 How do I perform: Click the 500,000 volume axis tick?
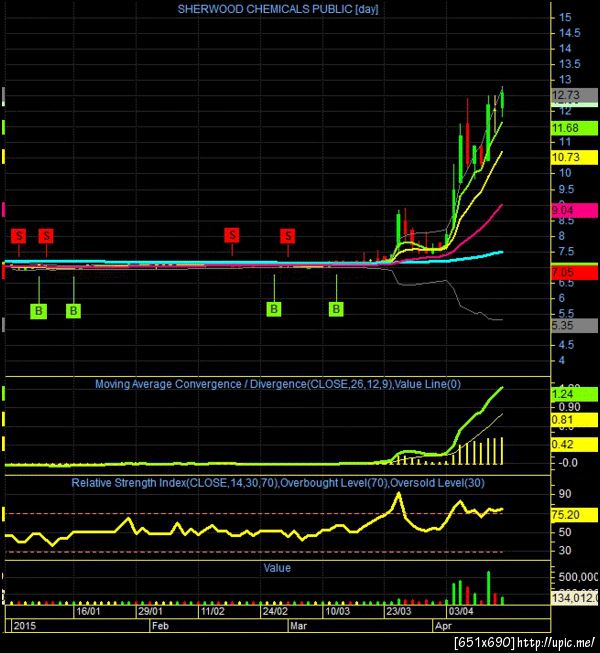coord(578,577)
